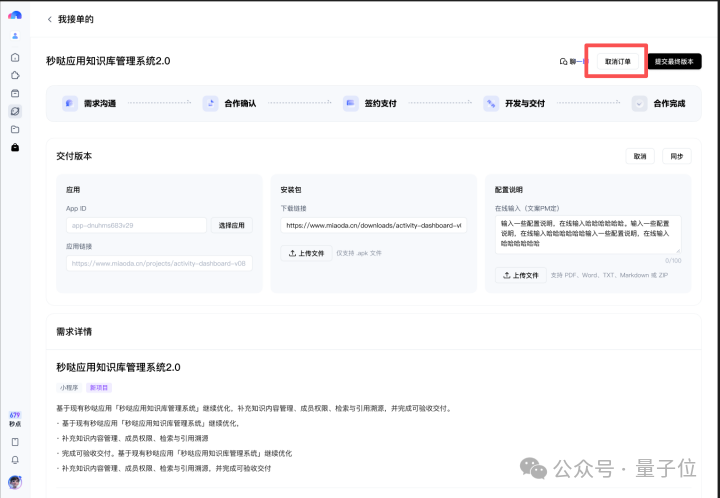The height and width of the screenshot is (498, 720).
Task: Open the blue user profile icon in the sidebar
Action: pyautogui.click(x=15, y=36)
